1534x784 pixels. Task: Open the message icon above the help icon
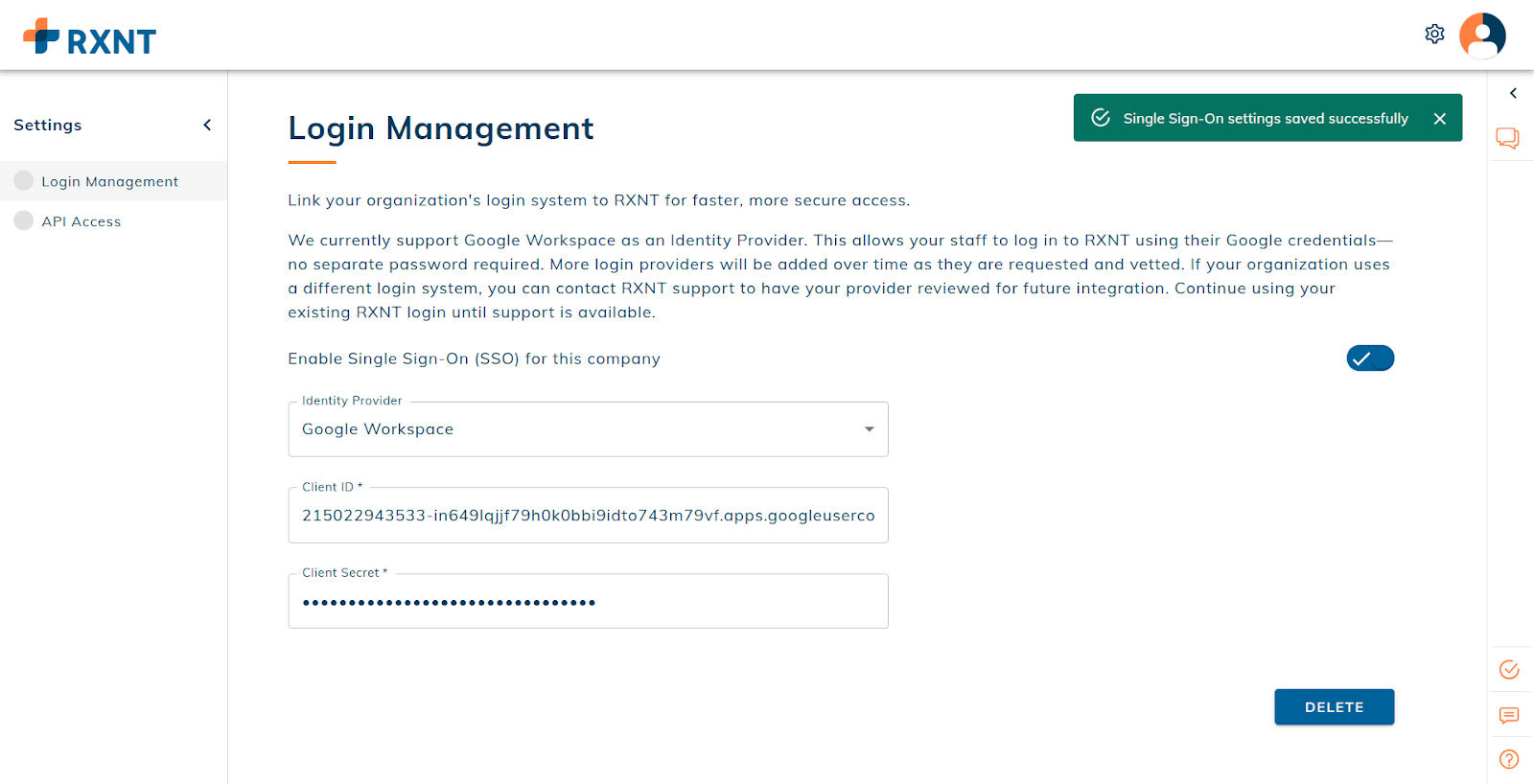coord(1509,715)
